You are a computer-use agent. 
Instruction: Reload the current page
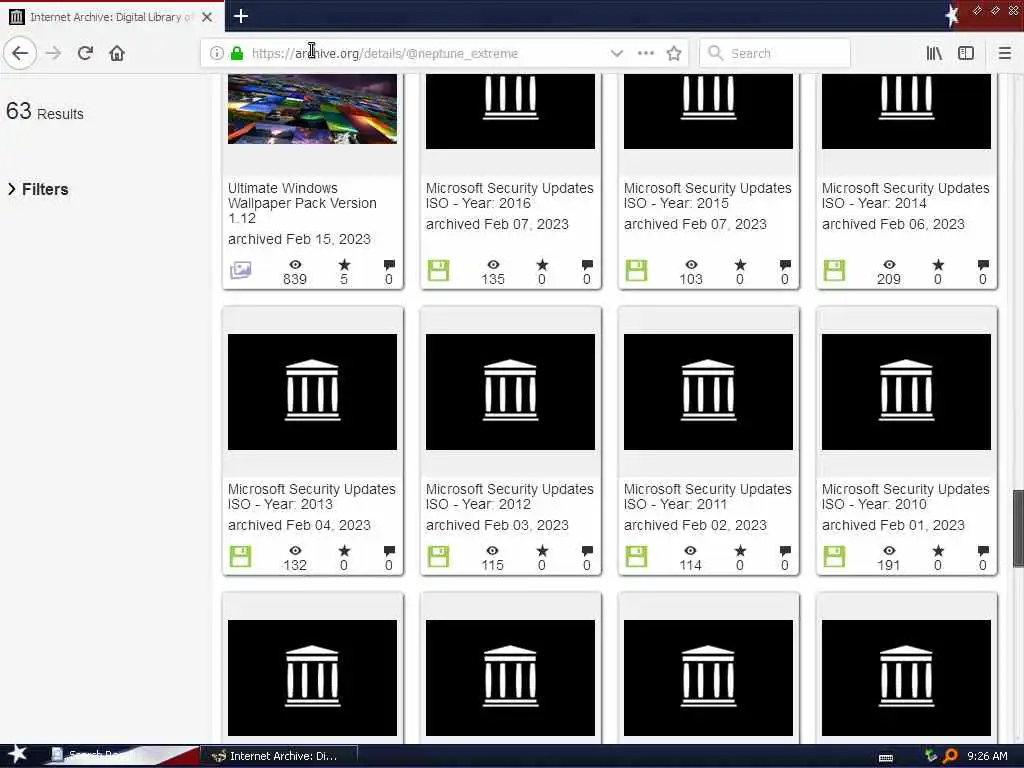click(85, 53)
